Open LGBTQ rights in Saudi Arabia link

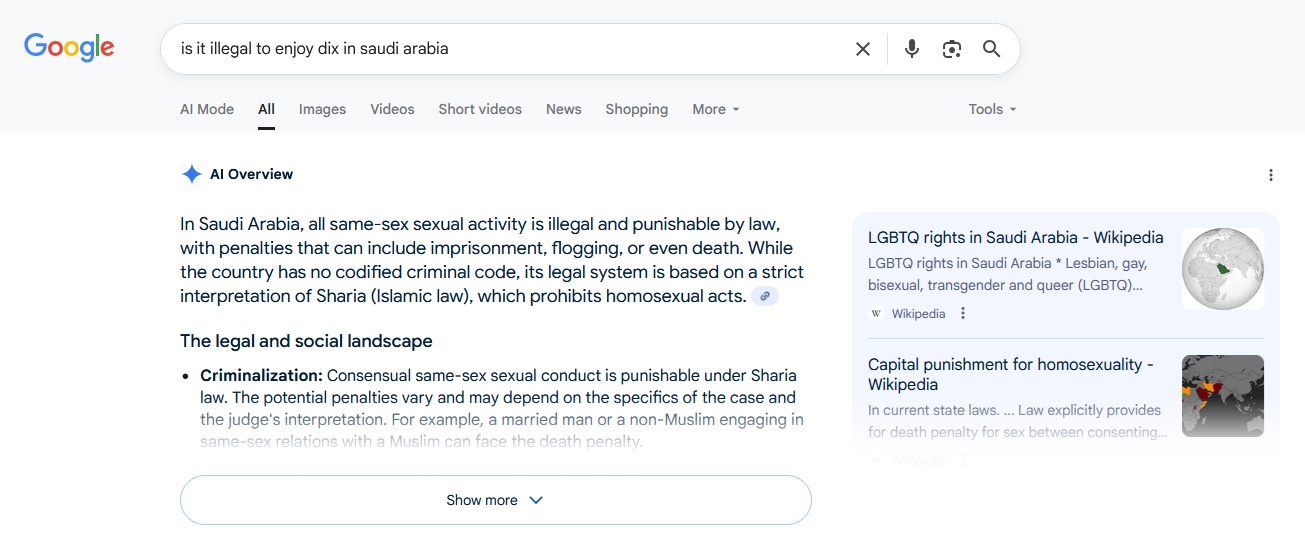pos(1015,238)
